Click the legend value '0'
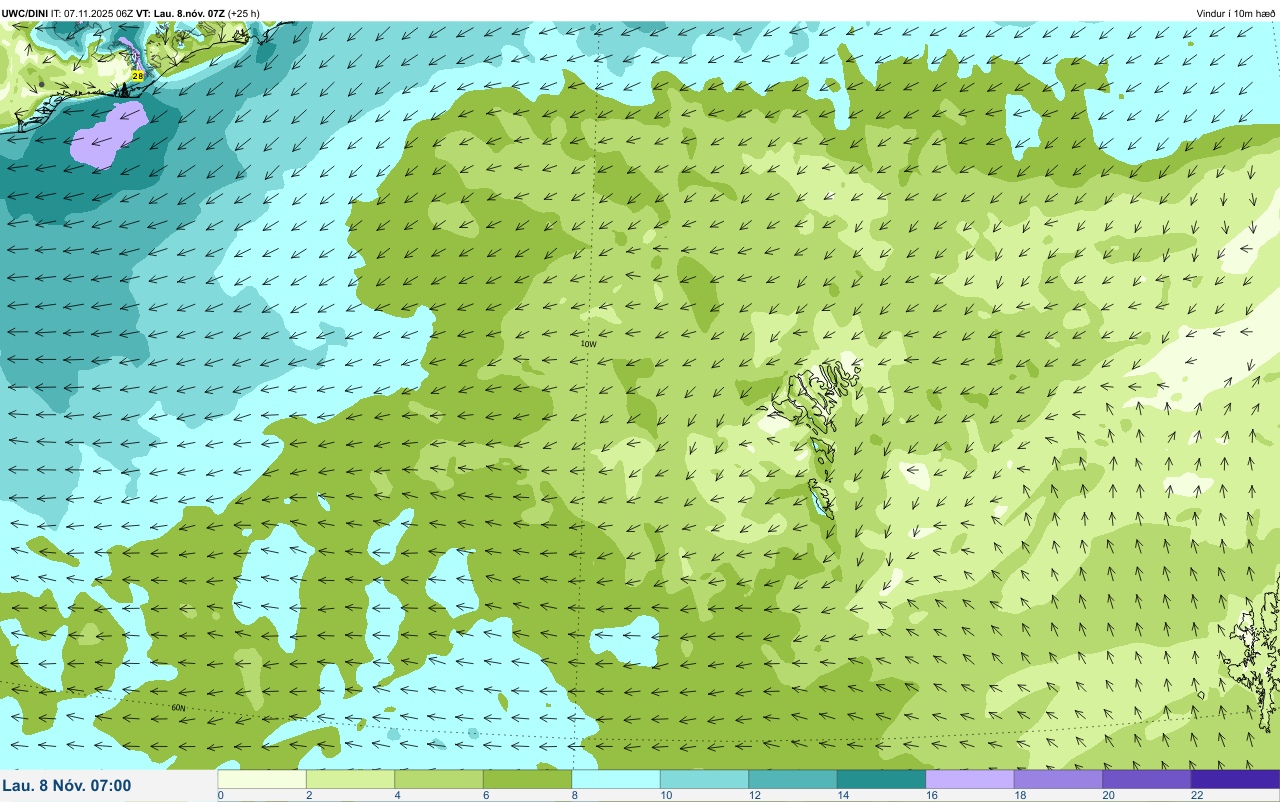1280x802 pixels. pos(220,795)
